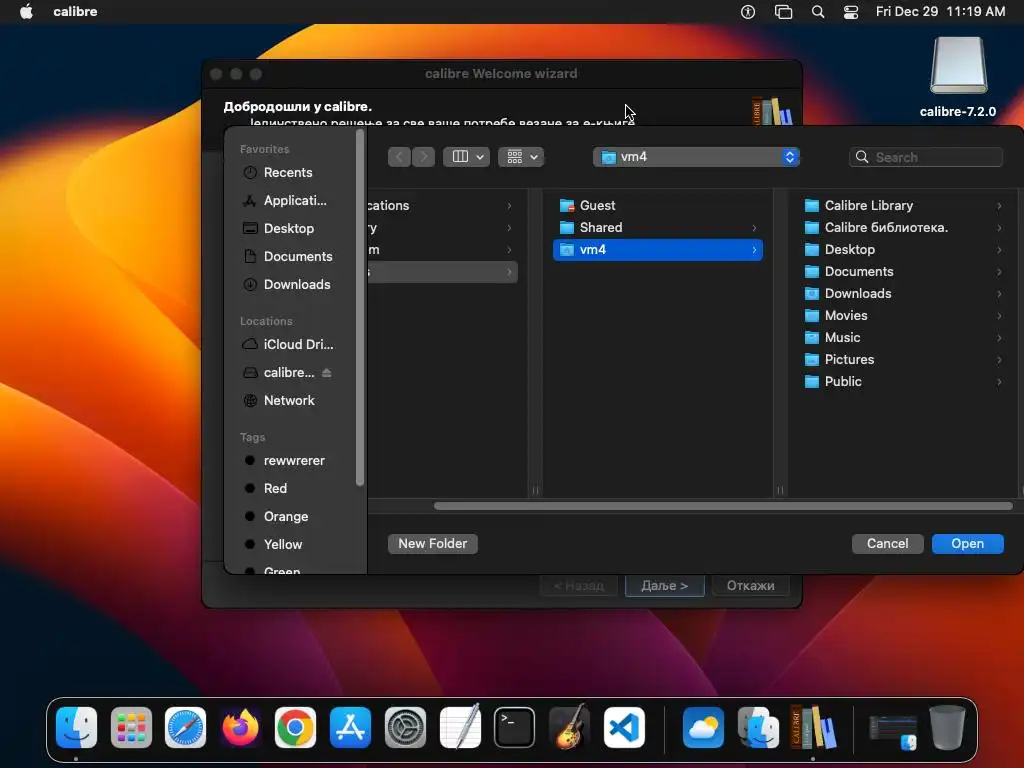
Task: Click the date and time
Action: click(940, 12)
